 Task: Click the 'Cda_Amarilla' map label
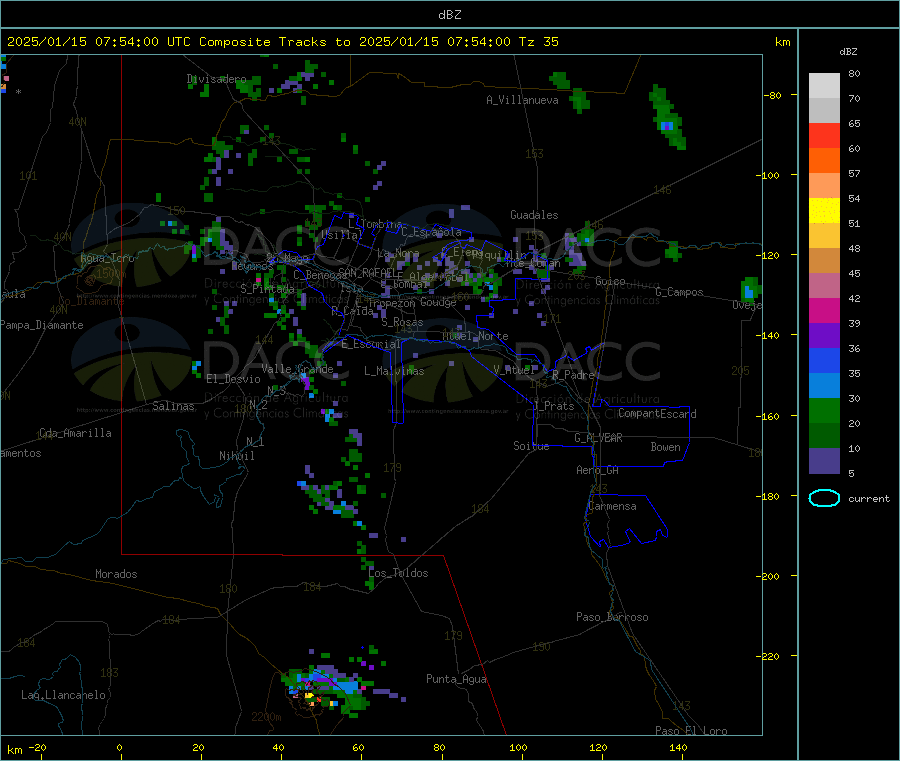75,433
